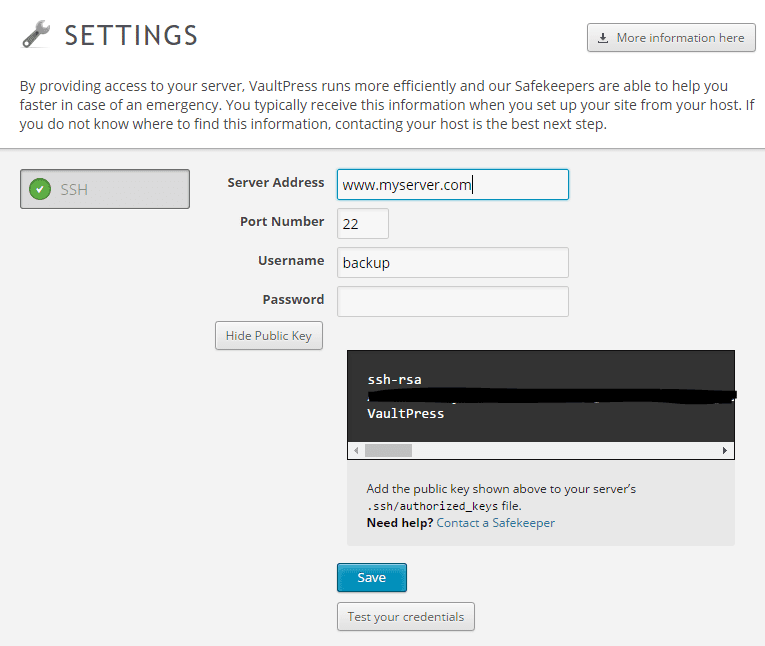Click the Port Number label
Viewport: 765px width, 646px height.
point(282,222)
